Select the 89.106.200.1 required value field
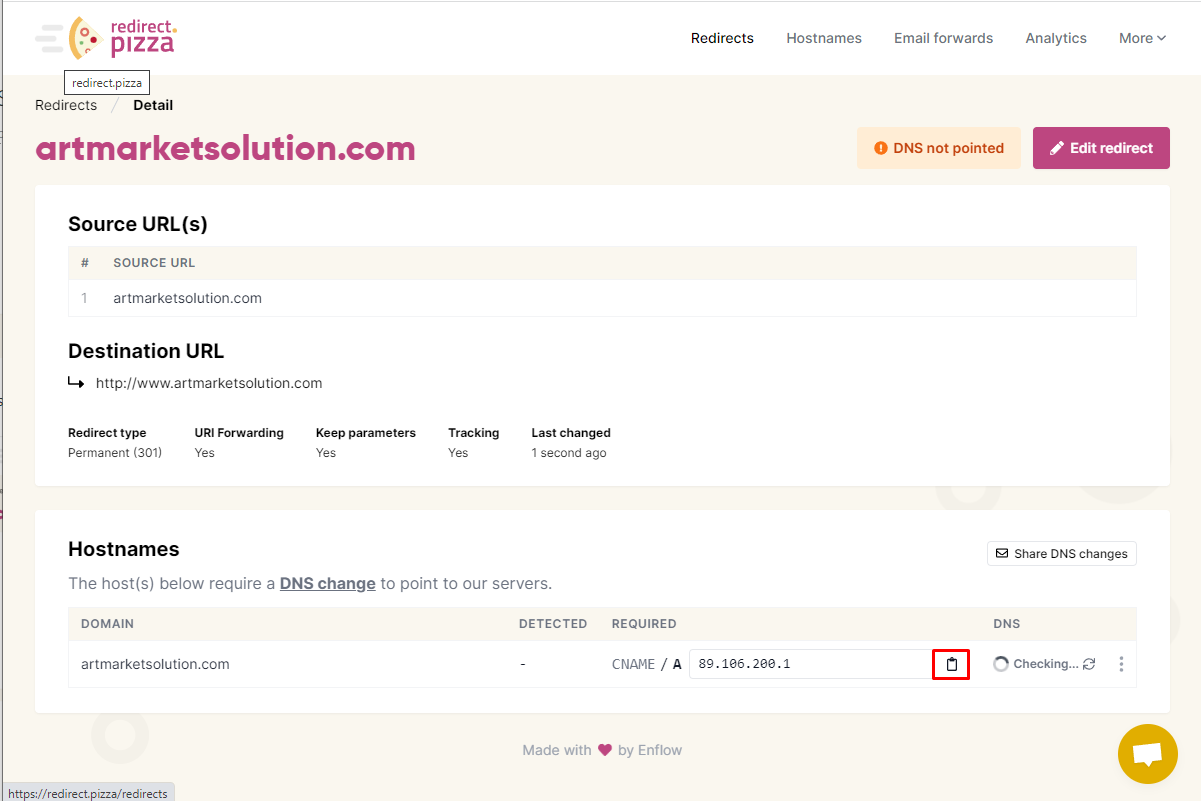Image resolution: width=1201 pixels, height=801 pixels. (x=811, y=664)
